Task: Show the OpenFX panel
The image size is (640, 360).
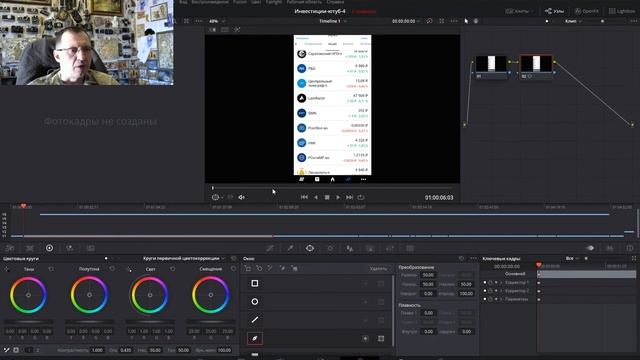Action: [x=587, y=11]
